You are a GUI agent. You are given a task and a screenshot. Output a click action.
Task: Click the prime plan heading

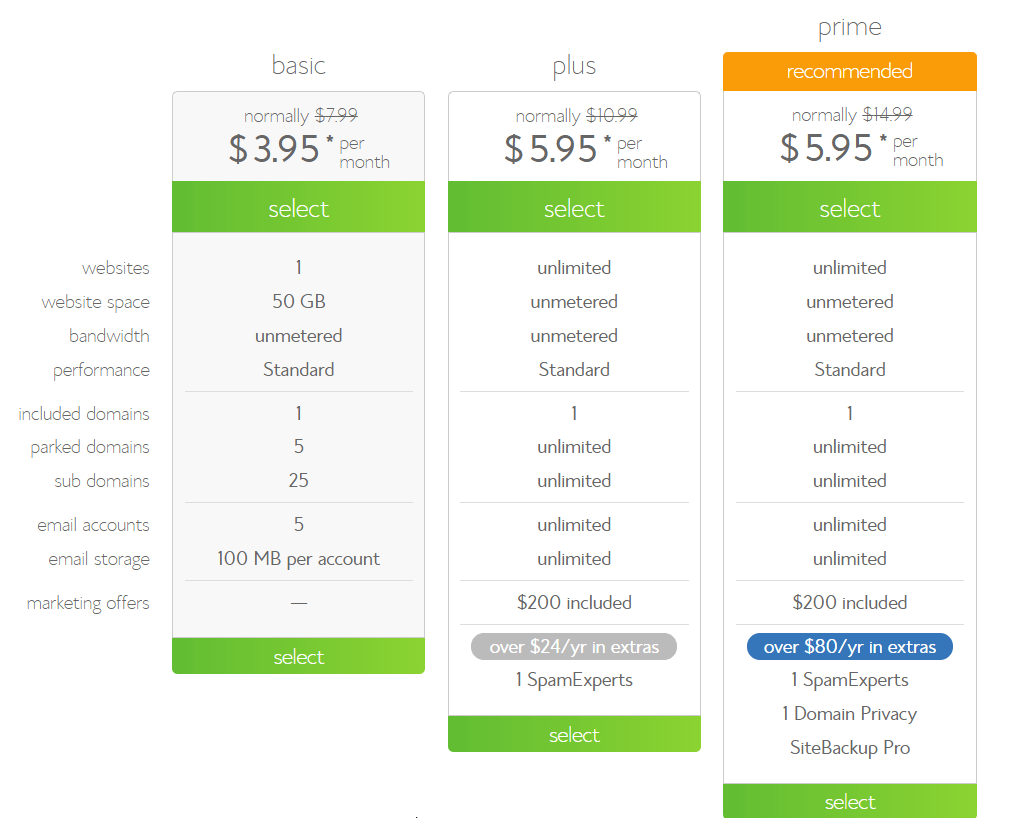(x=849, y=28)
